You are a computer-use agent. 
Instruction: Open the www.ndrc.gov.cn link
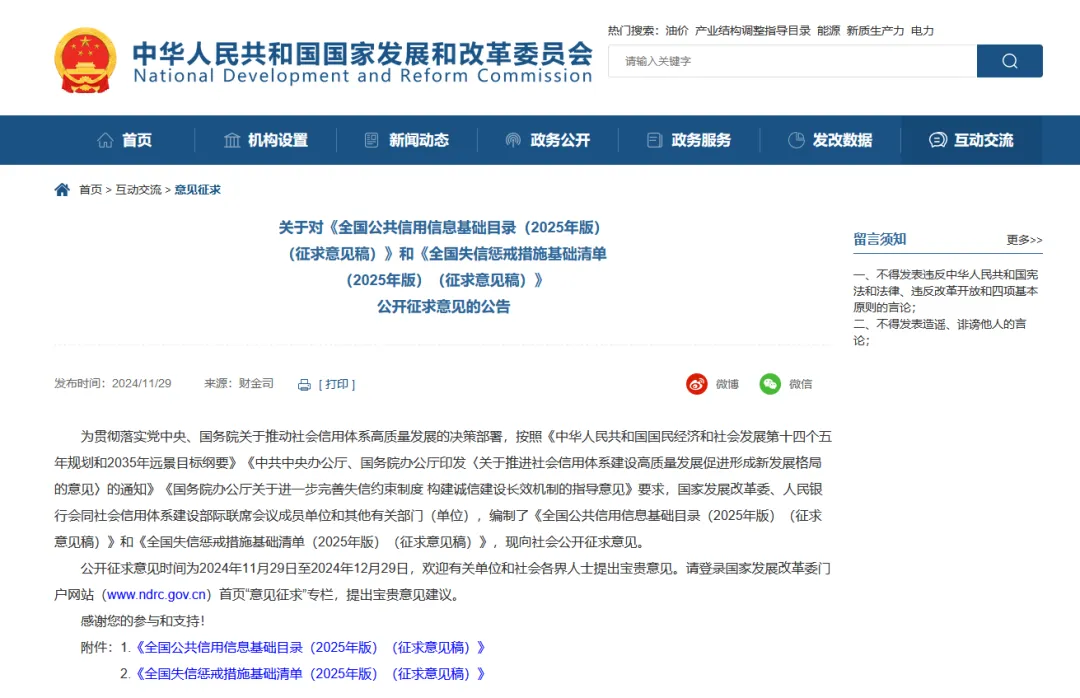[x=156, y=595]
